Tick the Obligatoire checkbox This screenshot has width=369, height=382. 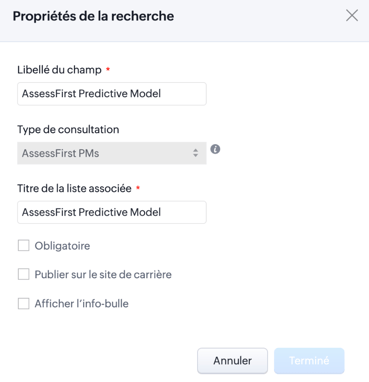(23, 246)
